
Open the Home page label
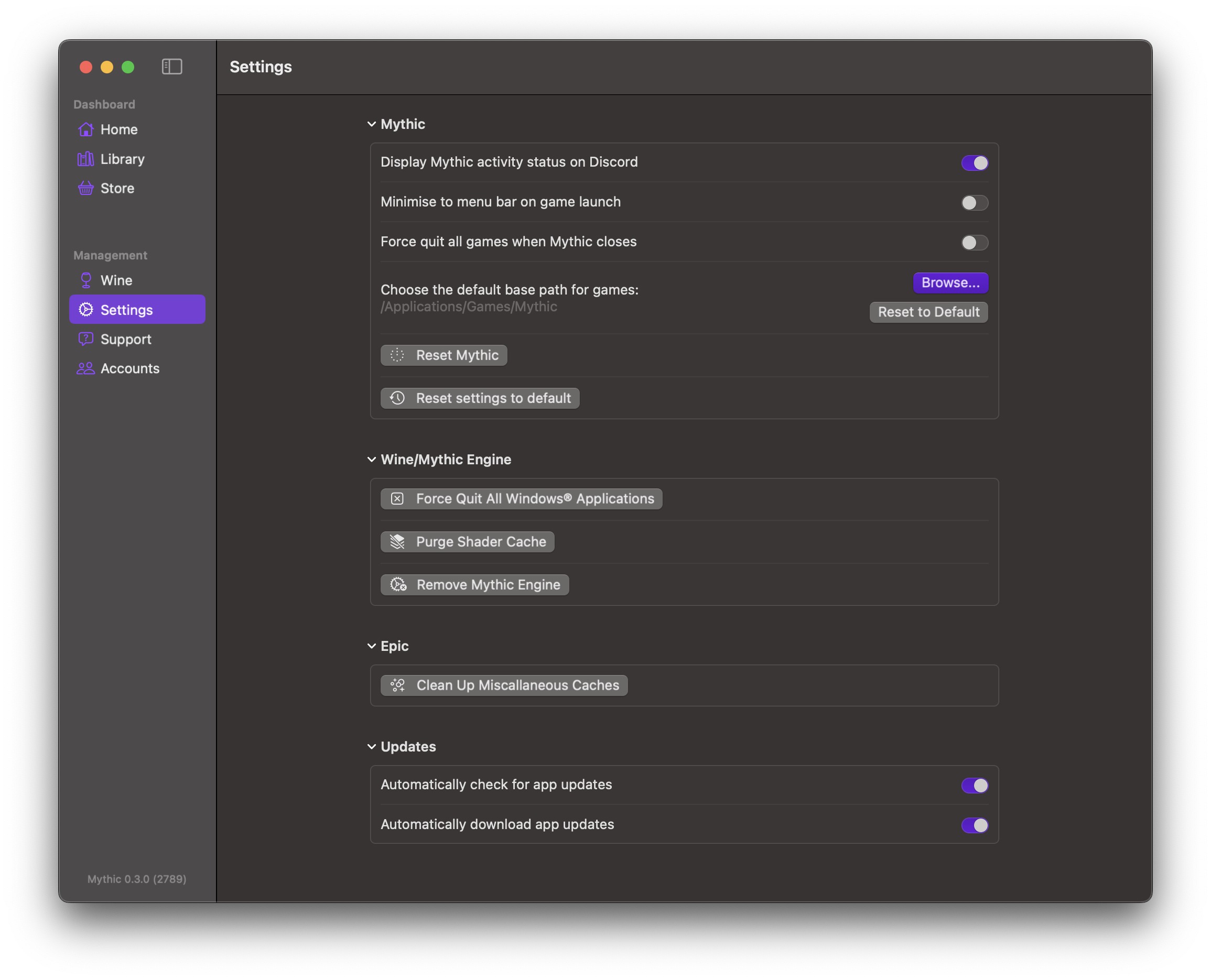(x=119, y=129)
